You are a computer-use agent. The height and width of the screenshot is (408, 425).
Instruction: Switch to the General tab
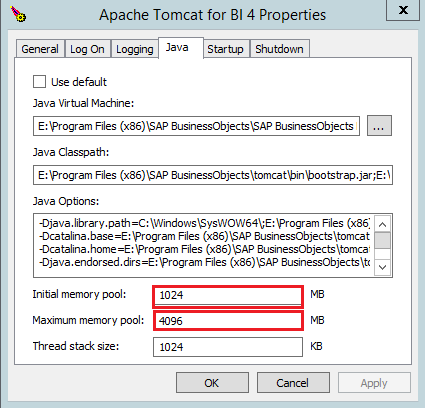tap(40, 49)
